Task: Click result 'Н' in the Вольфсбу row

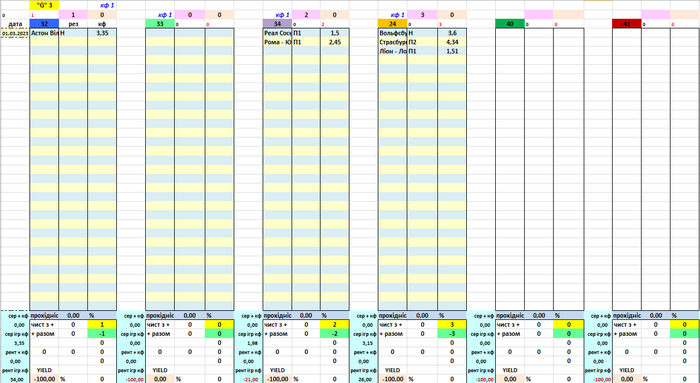Action: 422,33
